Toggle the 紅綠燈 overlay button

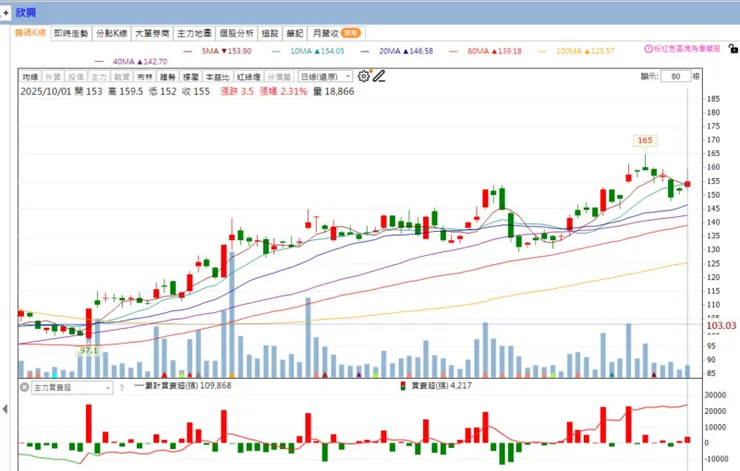(x=249, y=76)
